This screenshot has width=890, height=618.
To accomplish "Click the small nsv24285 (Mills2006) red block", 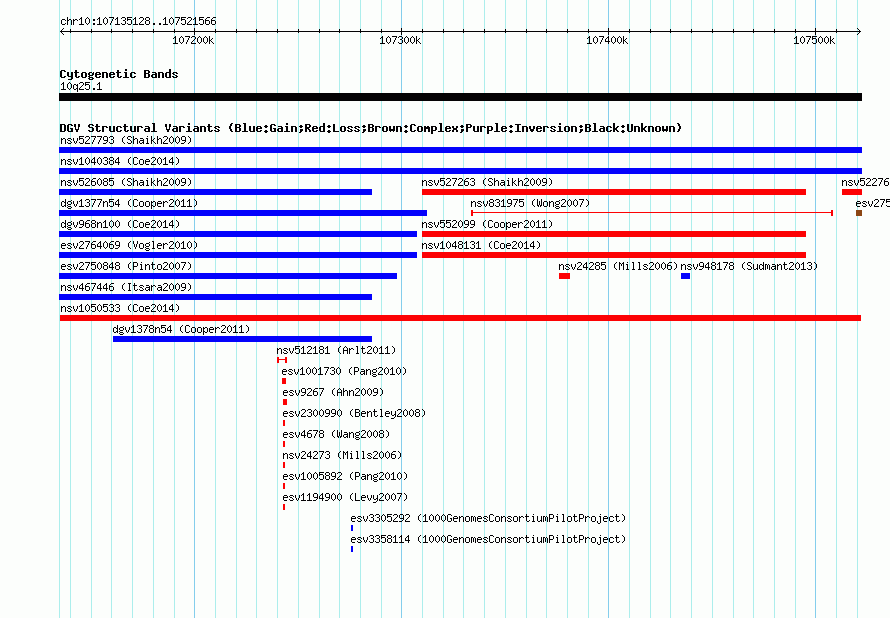I will pyautogui.click(x=564, y=276).
